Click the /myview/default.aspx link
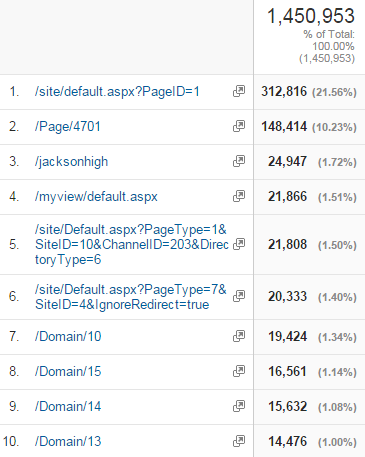Image resolution: width=365 pixels, height=457 pixels. point(96,197)
